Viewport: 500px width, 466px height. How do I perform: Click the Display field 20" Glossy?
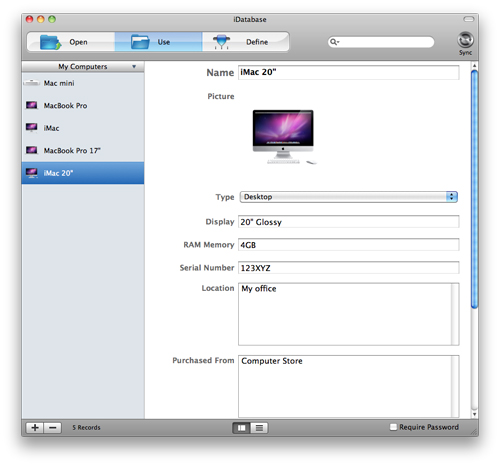pyautogui.click(x=349, y=222)
